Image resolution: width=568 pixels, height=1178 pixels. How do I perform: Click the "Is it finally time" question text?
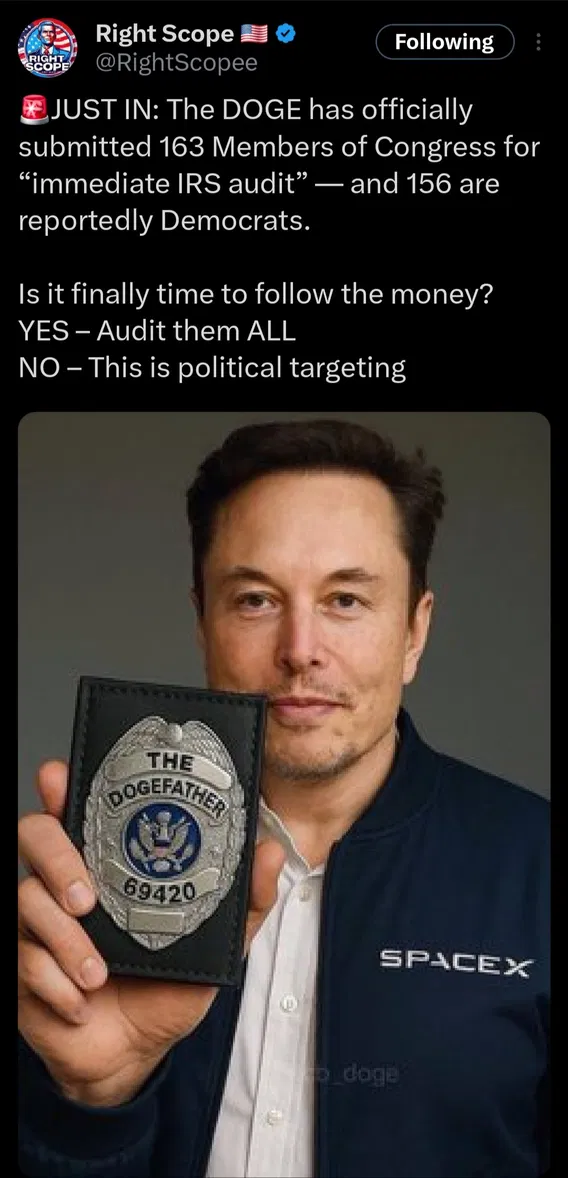point(255,292)
